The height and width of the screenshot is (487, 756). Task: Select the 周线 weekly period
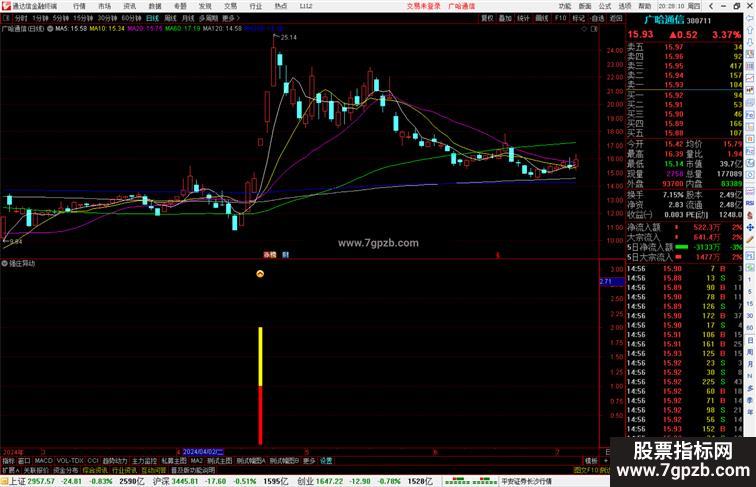tap(170, 18)
